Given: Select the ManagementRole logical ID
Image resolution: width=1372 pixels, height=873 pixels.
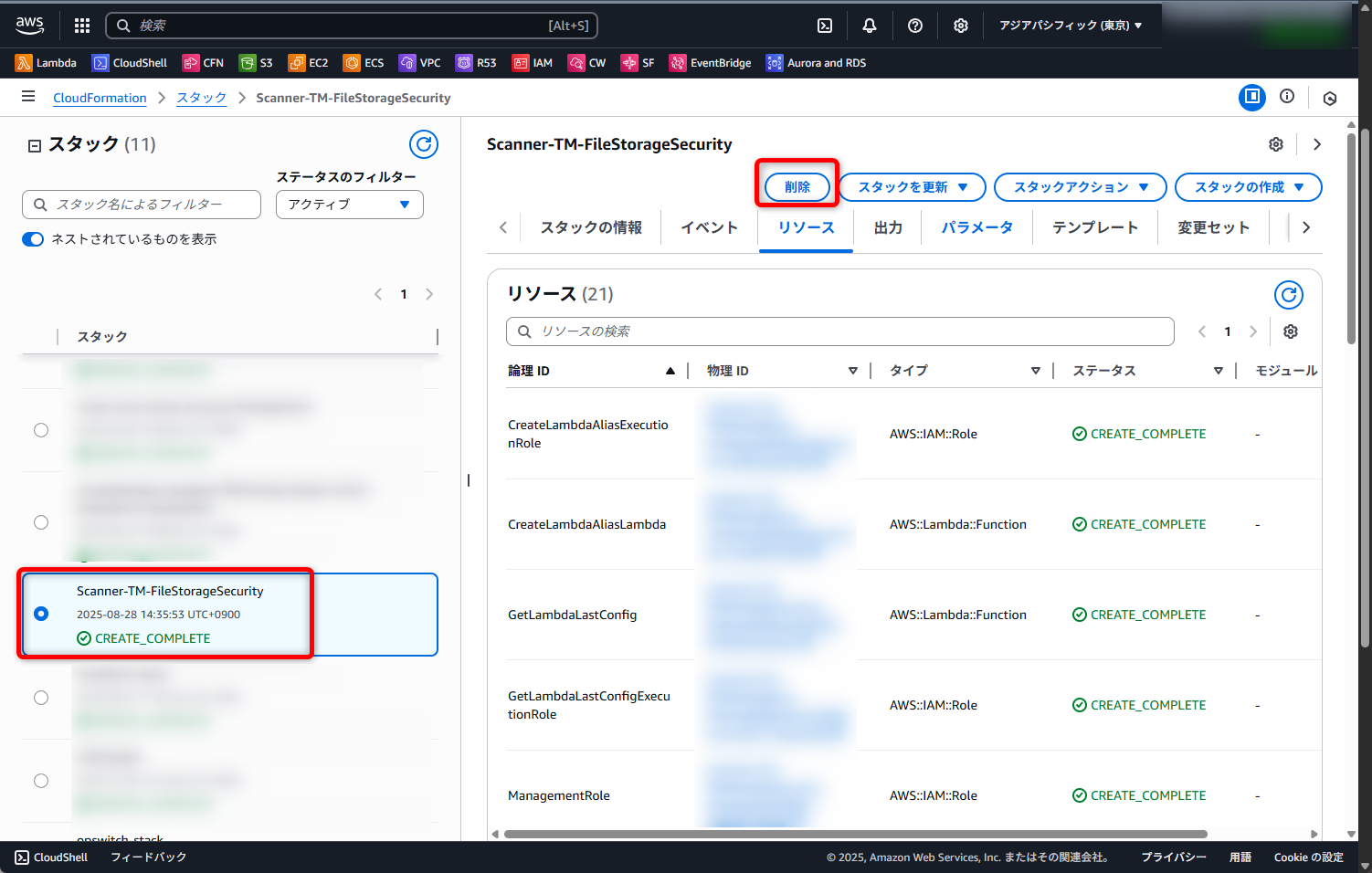Looking at the screenshot, I should point(559,795).
